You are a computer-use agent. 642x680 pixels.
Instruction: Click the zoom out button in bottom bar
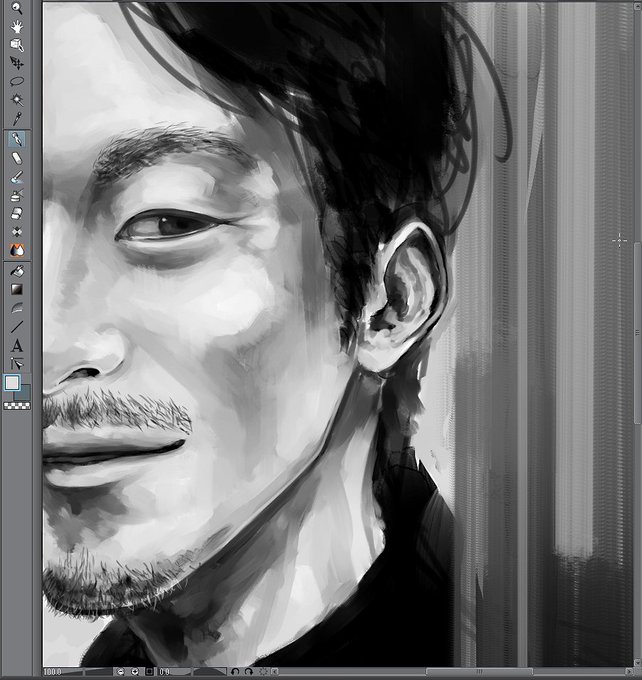click(x=121, y=672)
